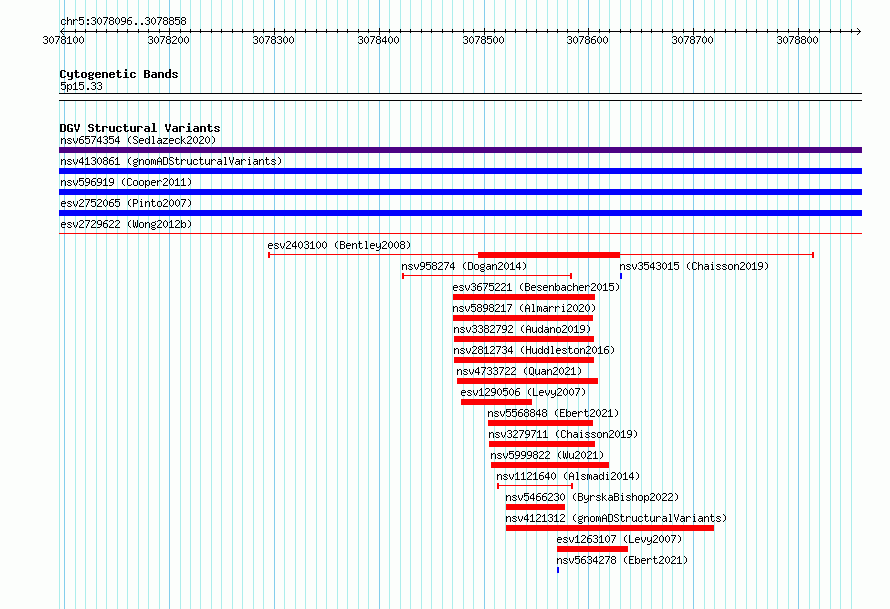Click the long red nsv4121312 variant bar

pyautogui.click(x=610, y=528)
